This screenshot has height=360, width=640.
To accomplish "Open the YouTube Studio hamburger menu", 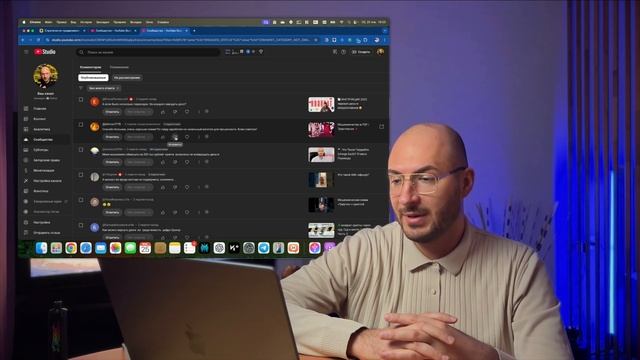I will [26, 52].
